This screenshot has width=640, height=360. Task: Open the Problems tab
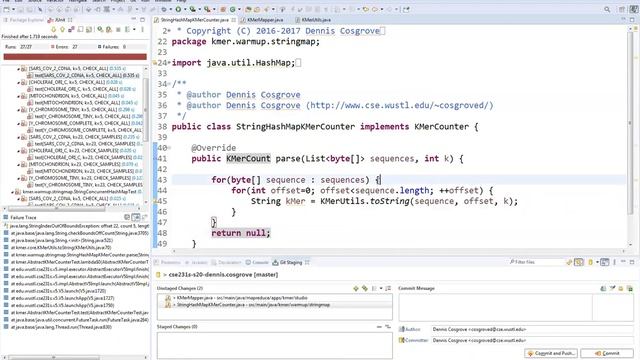coord(168,262)
